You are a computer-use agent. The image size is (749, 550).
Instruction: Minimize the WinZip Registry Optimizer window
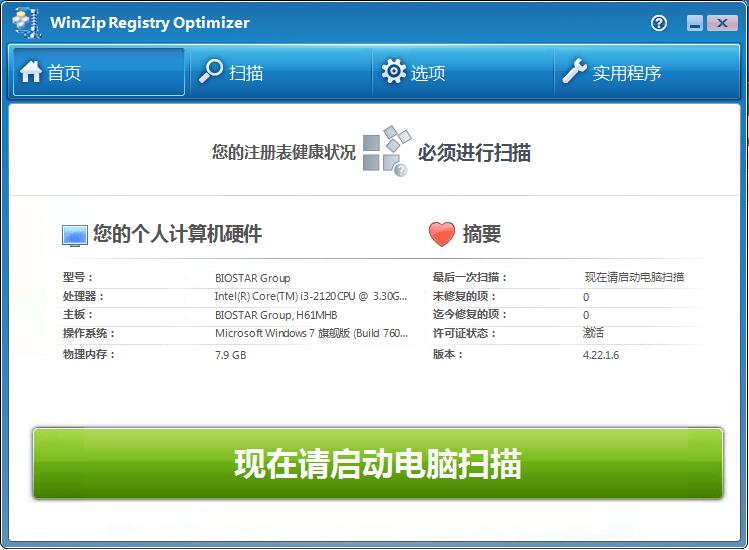point(695,23)
